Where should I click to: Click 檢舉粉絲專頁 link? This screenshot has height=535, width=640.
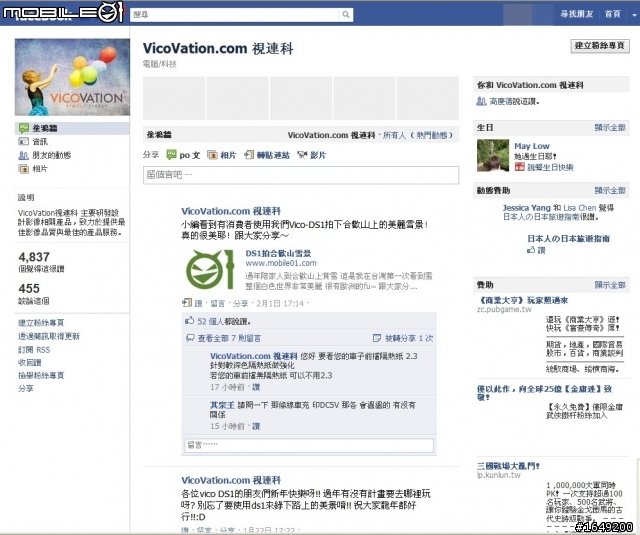tap(41, 375)
